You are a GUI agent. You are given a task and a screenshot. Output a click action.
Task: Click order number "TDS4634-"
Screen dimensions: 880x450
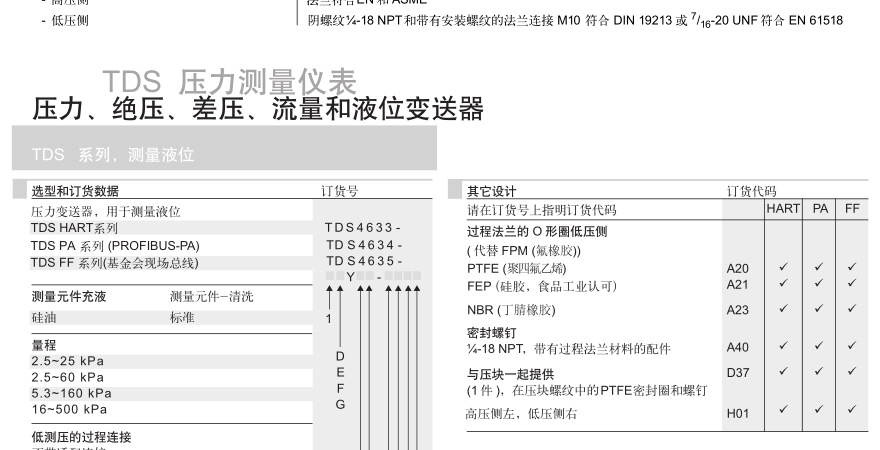click(364, 245)
